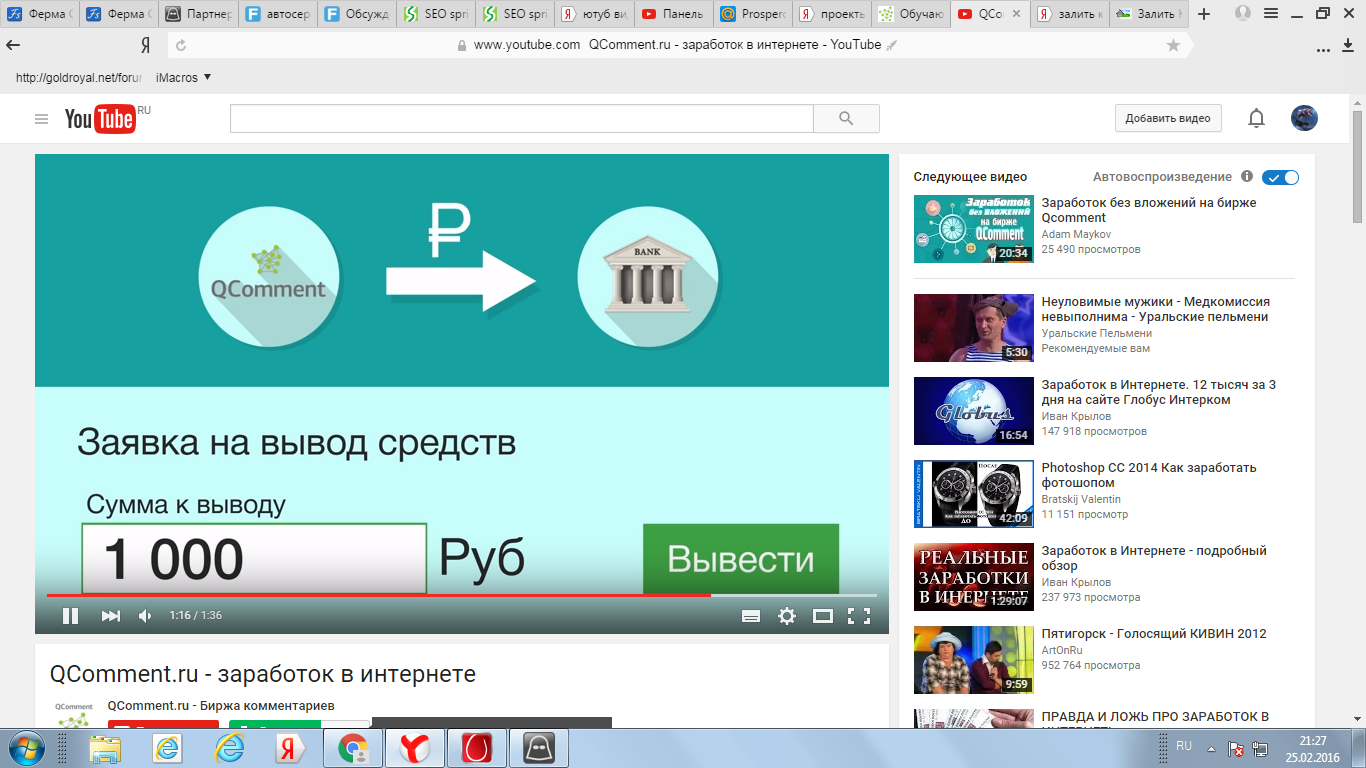Viewport: 1366px width, 768px height.
Task: Click the Yandex Я address bar icon
Action: (x=145, y=45)
